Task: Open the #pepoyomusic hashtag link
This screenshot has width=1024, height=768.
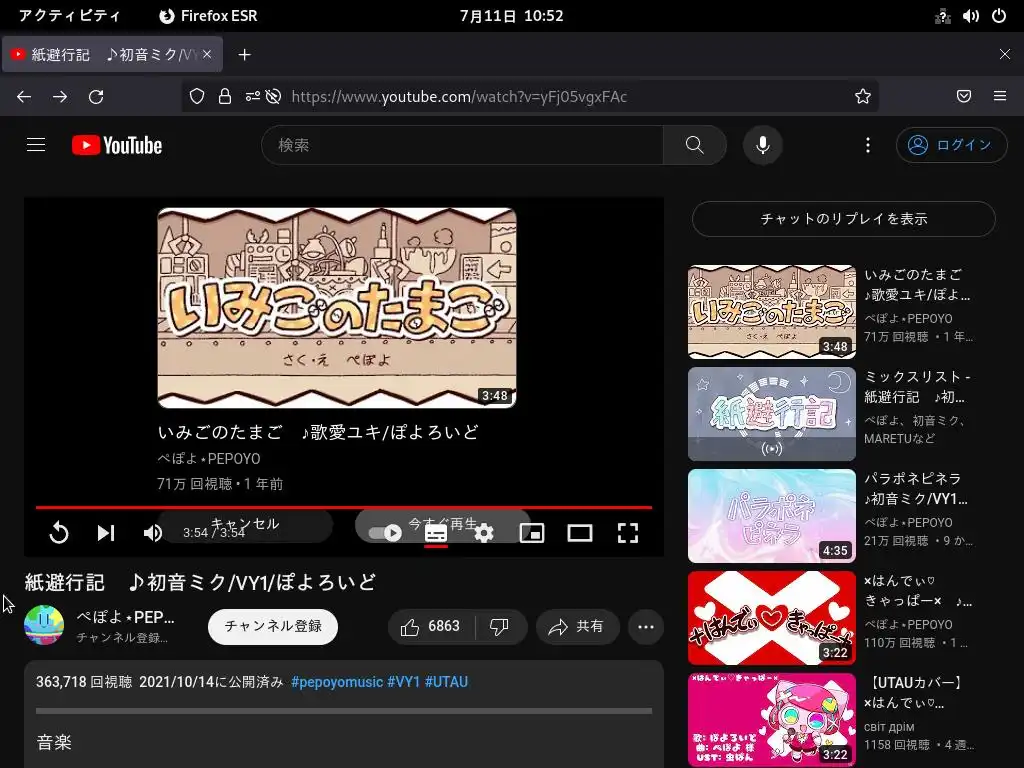Action: click(x=337, y=682)
